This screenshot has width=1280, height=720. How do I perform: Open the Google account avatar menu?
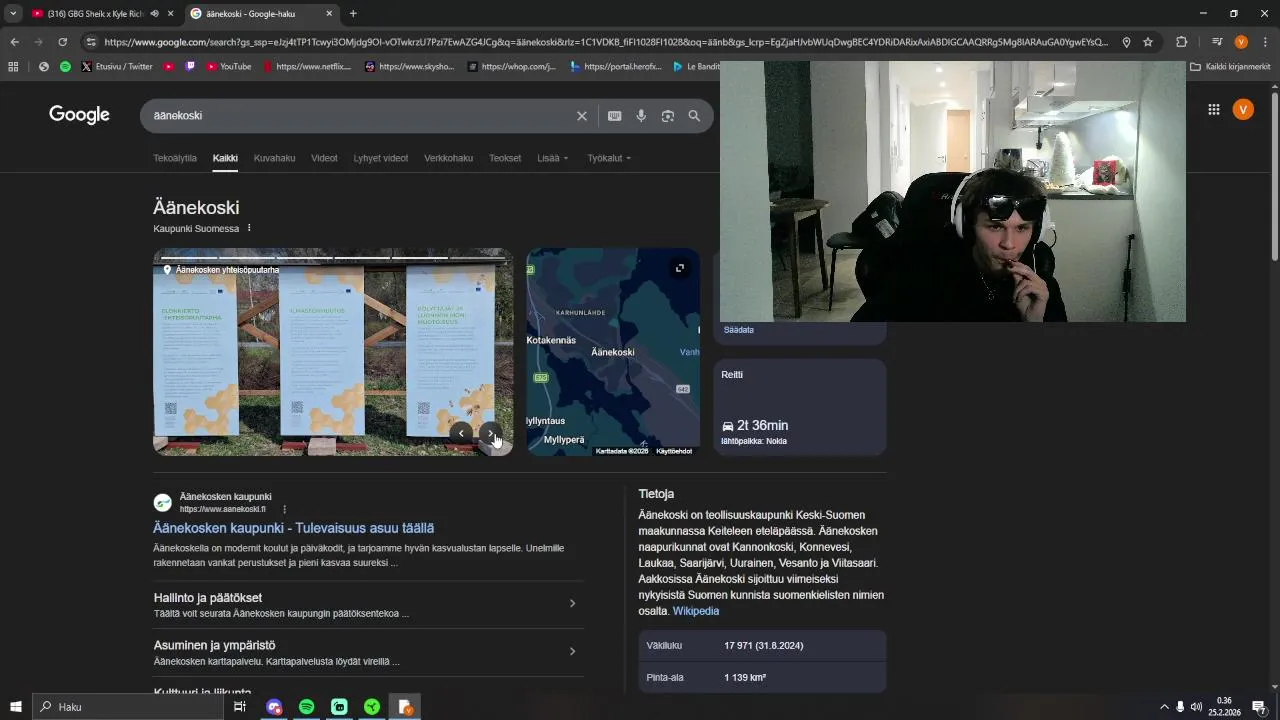1243,110
